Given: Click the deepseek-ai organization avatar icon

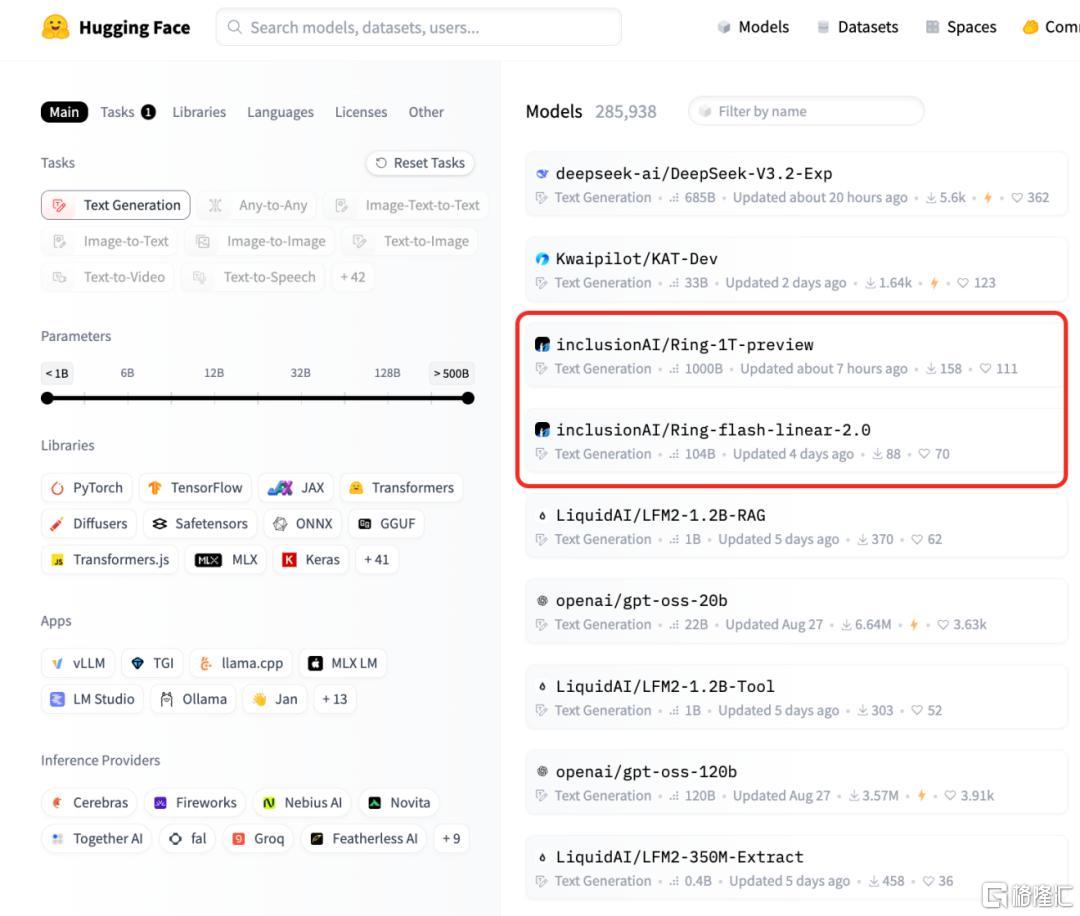Looking at the screenshot, I should (542, 173).
